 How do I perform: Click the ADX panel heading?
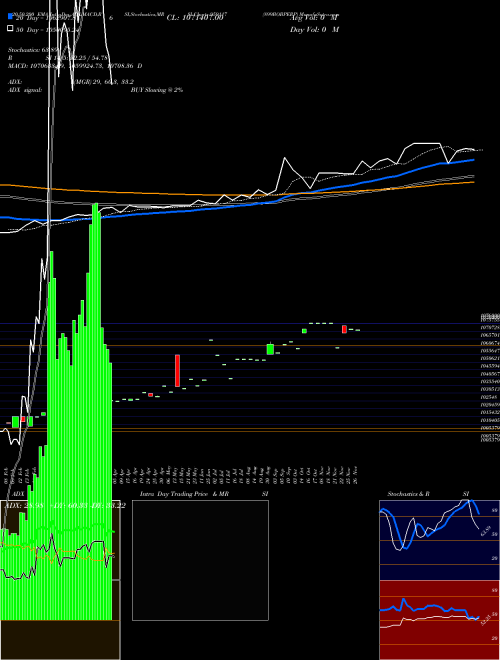[17, 494]
